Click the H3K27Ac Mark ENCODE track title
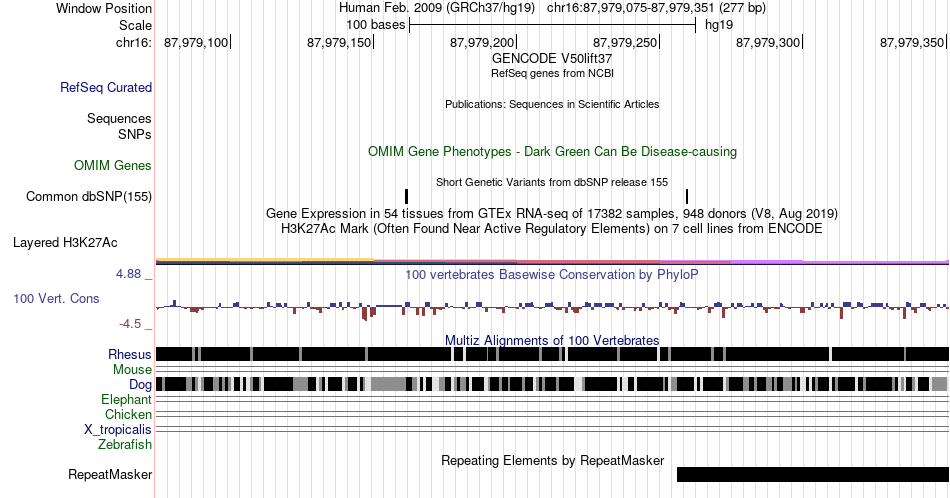The image size is (950, 498). pyautogui.click(x=552, y=228)
